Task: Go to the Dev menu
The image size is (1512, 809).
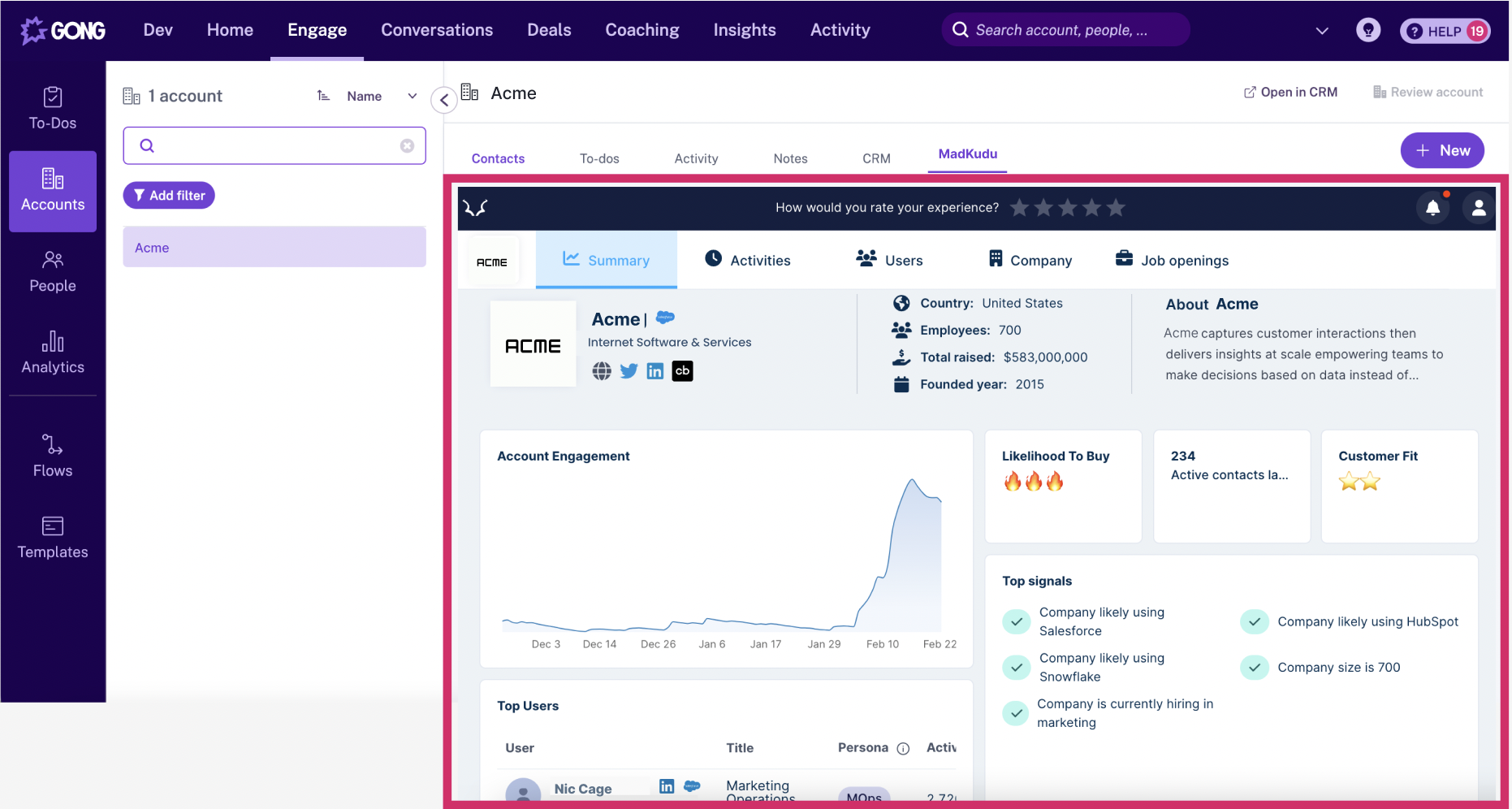Action: click(x=158, y=30)
